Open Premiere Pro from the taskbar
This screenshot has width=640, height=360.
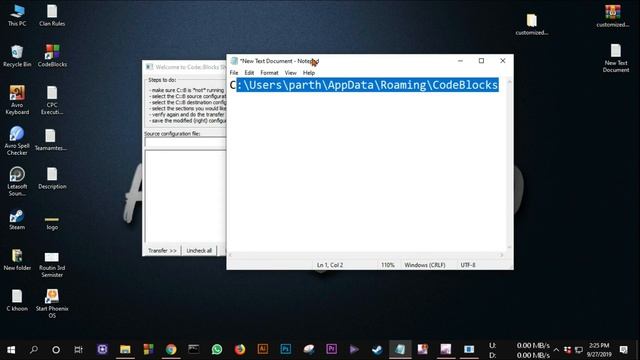331,349
